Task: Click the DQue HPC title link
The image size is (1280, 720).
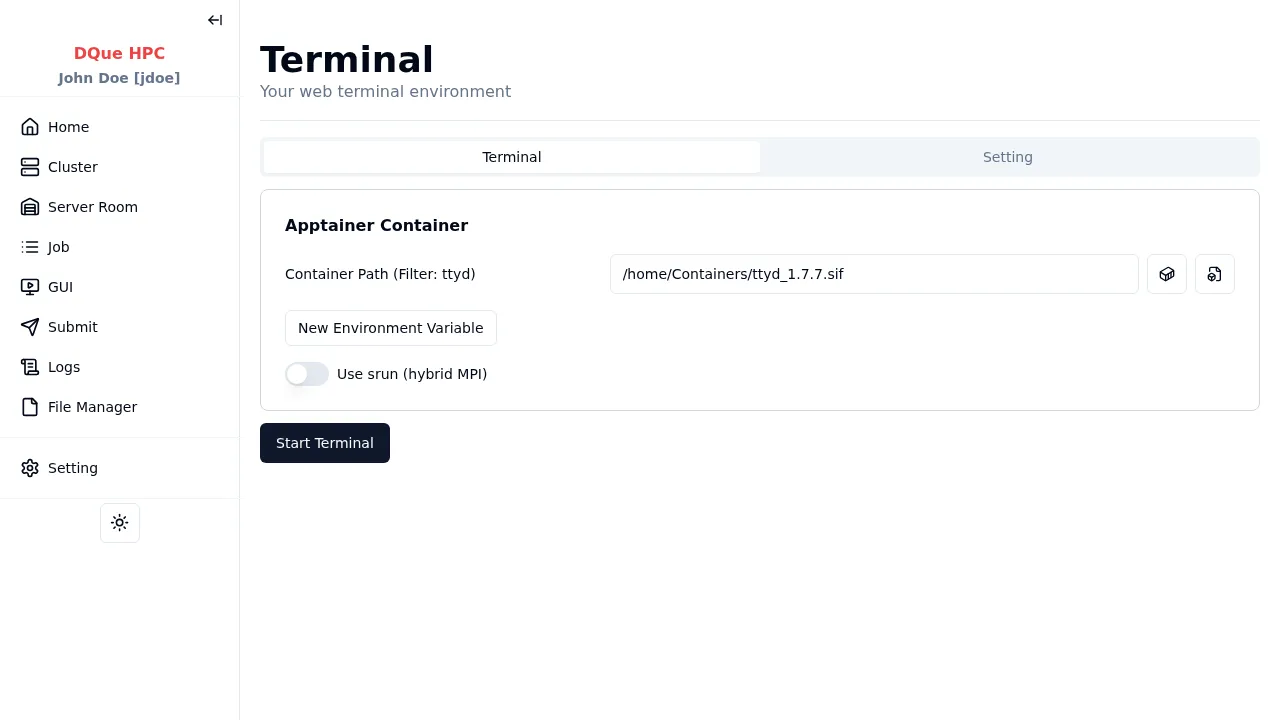Action: [119, 53]
